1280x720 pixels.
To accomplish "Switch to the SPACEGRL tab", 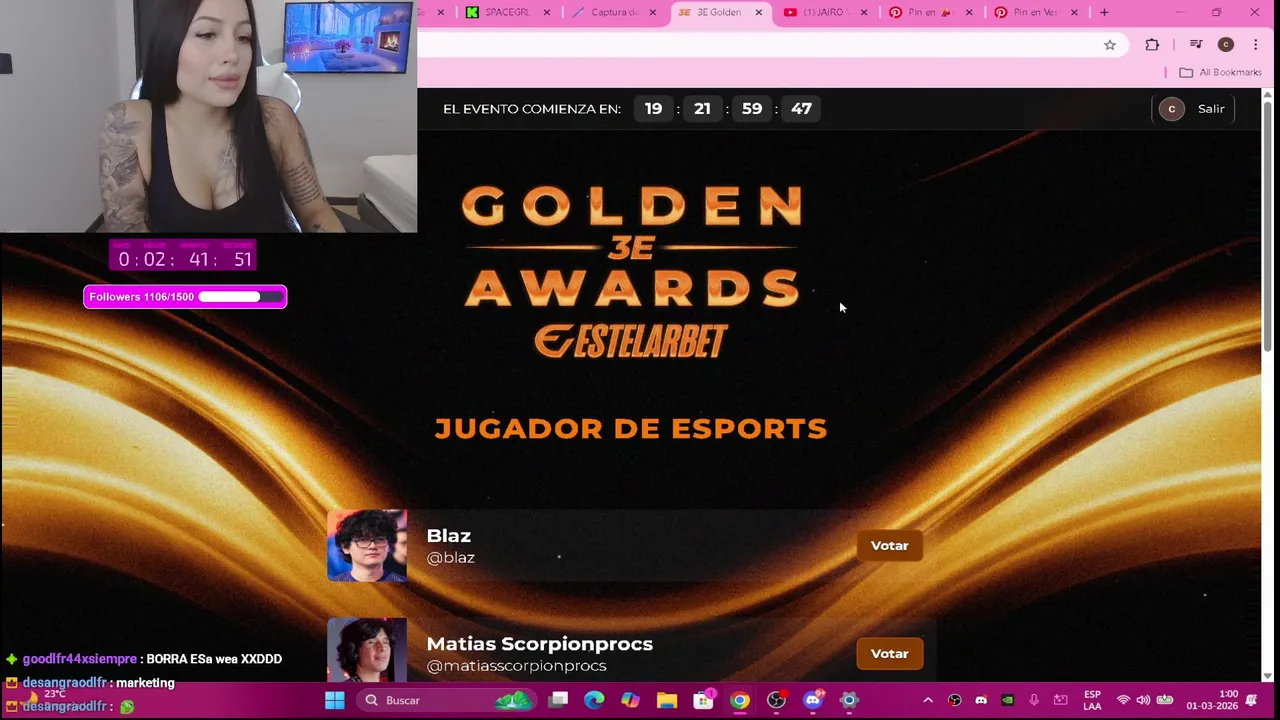I will (508, 12).
